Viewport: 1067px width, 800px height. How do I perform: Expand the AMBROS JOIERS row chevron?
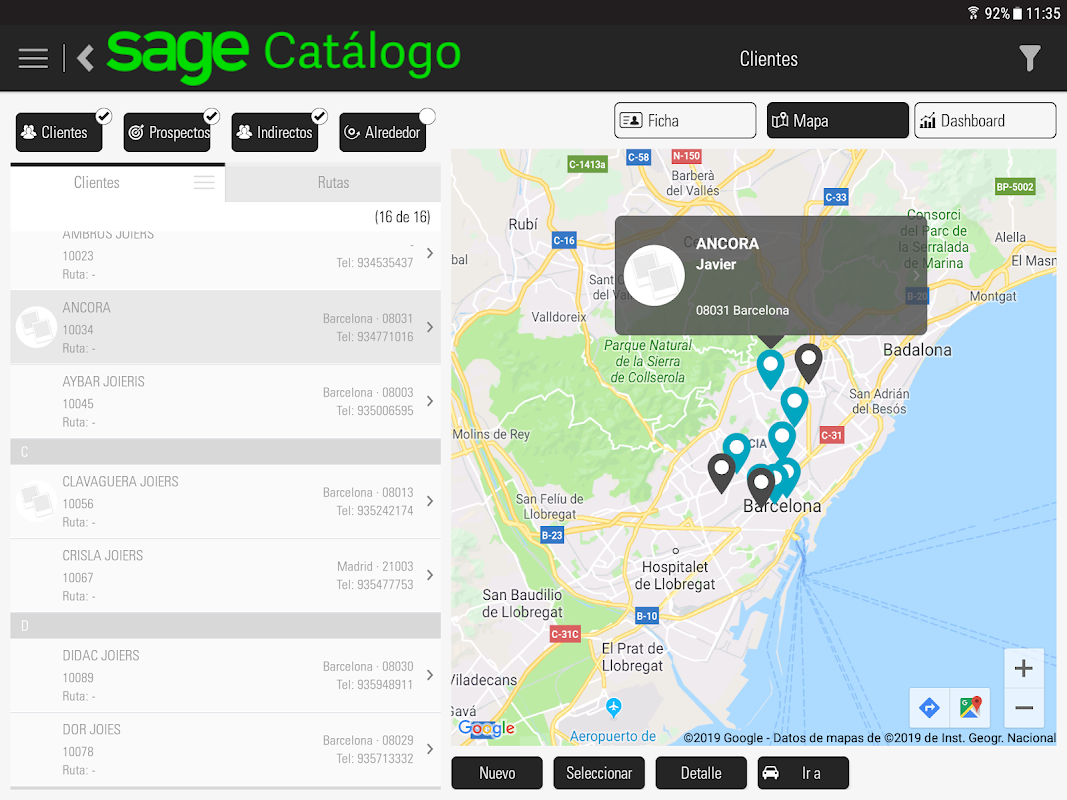coord(430,253)
